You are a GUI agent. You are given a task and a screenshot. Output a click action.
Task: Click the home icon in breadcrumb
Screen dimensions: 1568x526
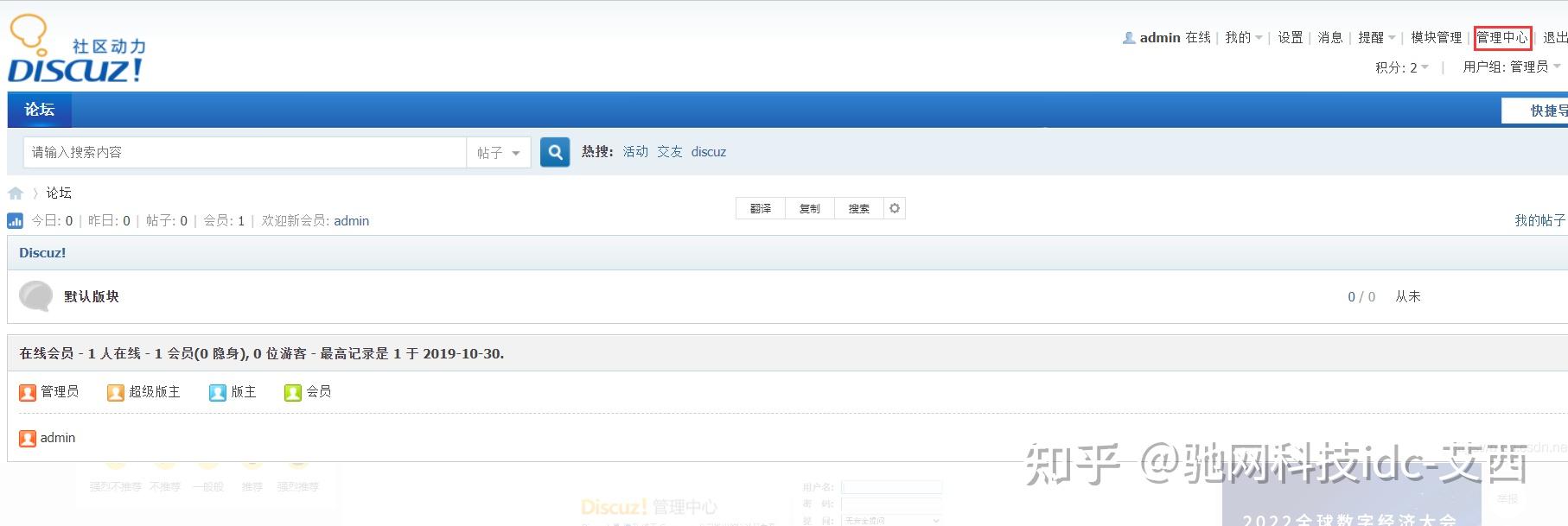point(16,193)
